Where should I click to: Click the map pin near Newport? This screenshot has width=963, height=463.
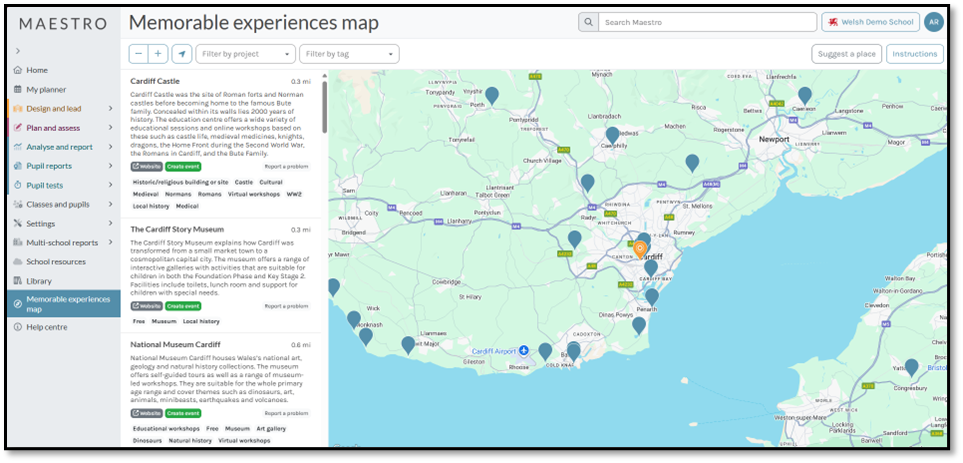coord(804,96)
